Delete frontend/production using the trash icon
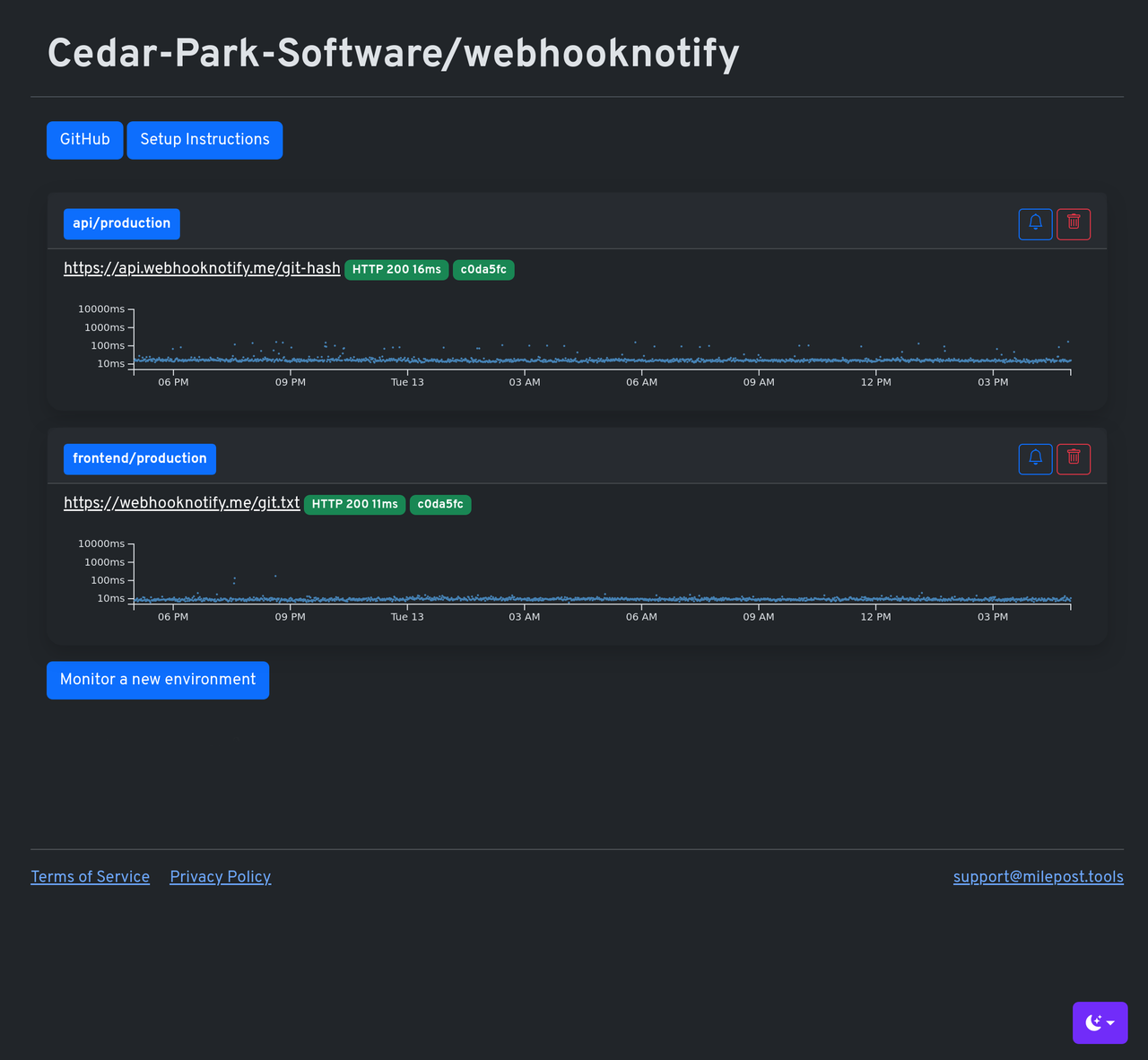This screenshot has width=1148, height=1060. [x=1074, y=458]
